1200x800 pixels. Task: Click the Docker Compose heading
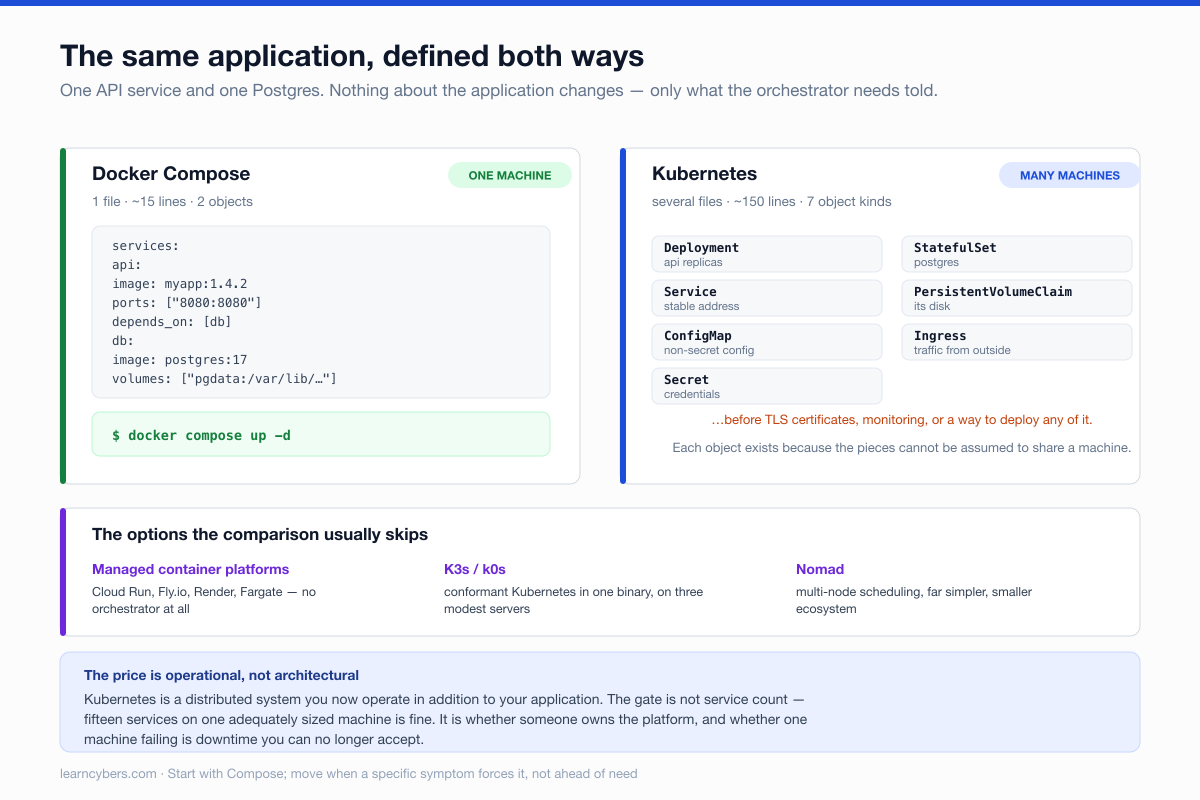[171, 174]
